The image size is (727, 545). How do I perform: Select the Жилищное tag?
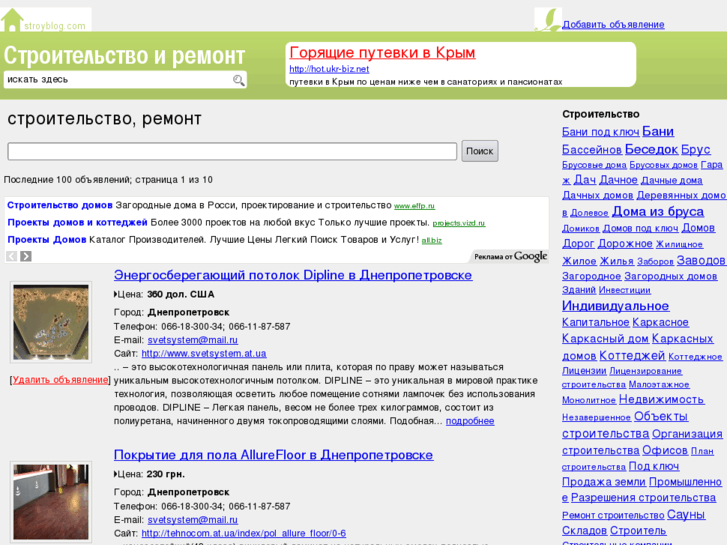(x=679, y=244)
